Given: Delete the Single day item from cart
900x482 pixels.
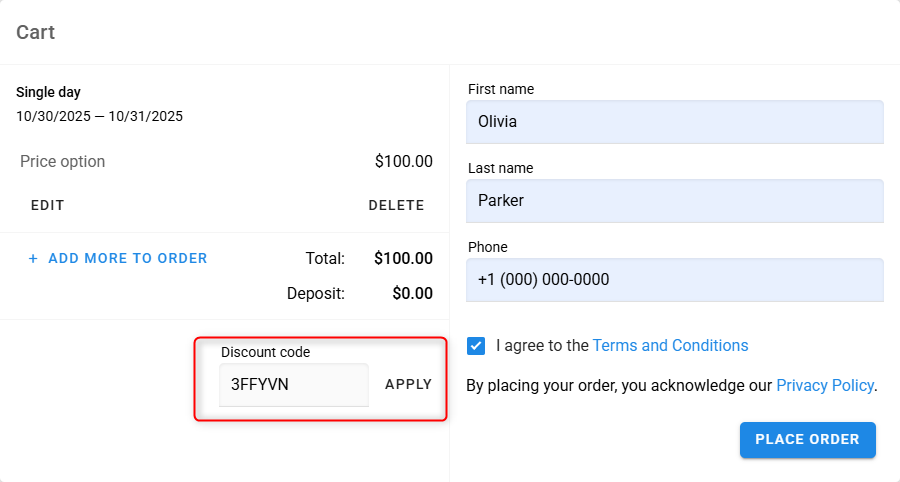Looking at the screenshot, I should (x=396, y=205).
